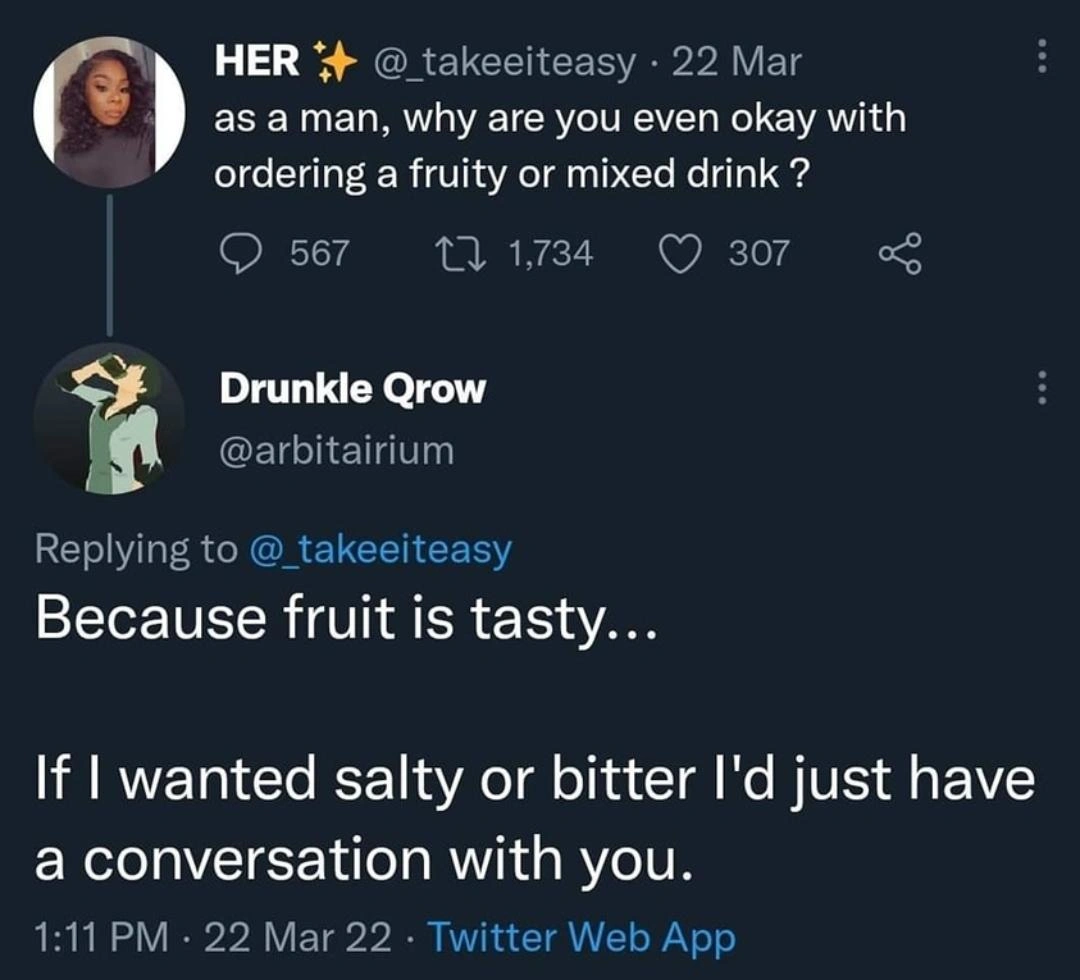Click the 1:11 PM · 22 Mar 22 timestamp
Screen dimensions: 1080x980
[x=213, y=937]
